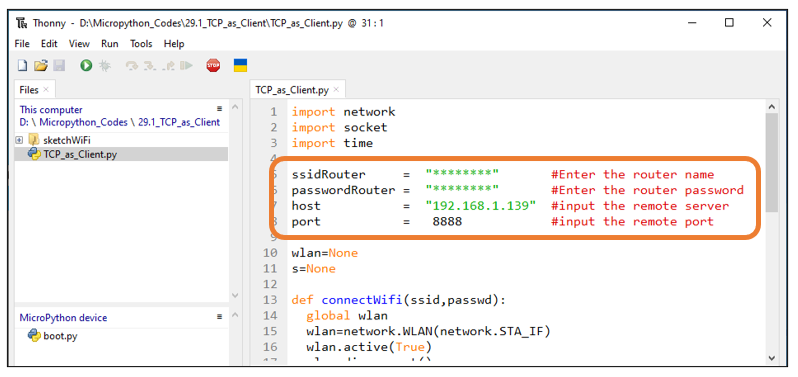798x377 pixels.
Task: Click editor scrollbar up arrow
Action: coord(772,107)
